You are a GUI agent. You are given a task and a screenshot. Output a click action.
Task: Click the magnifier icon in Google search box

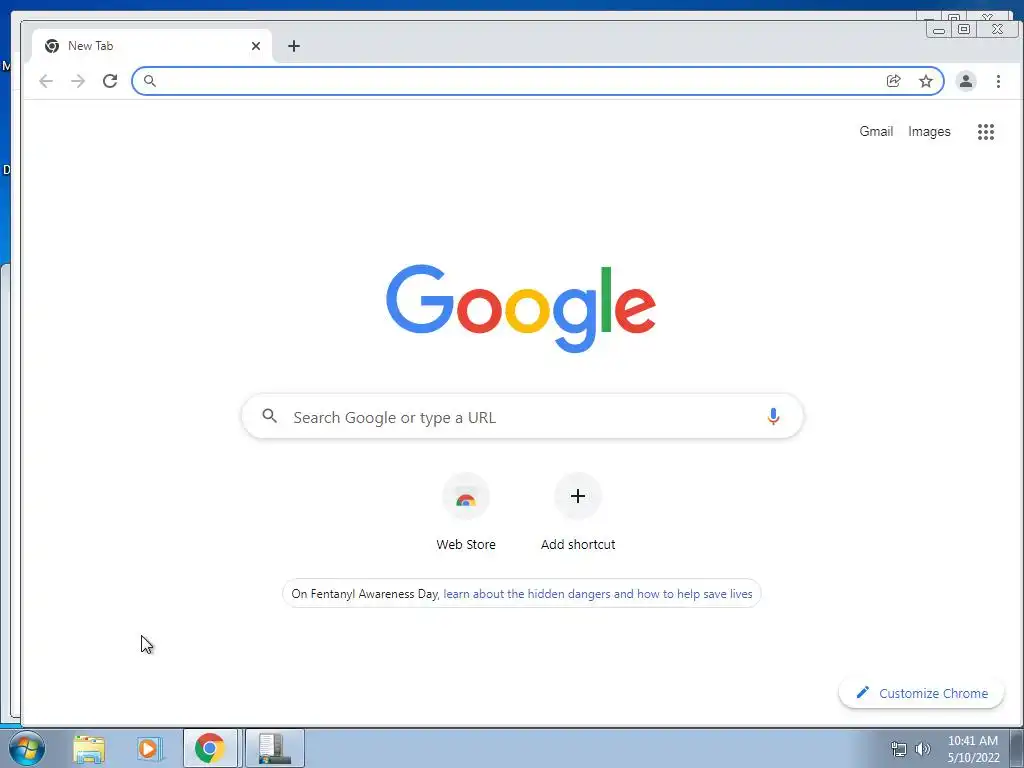pos(269,415)
